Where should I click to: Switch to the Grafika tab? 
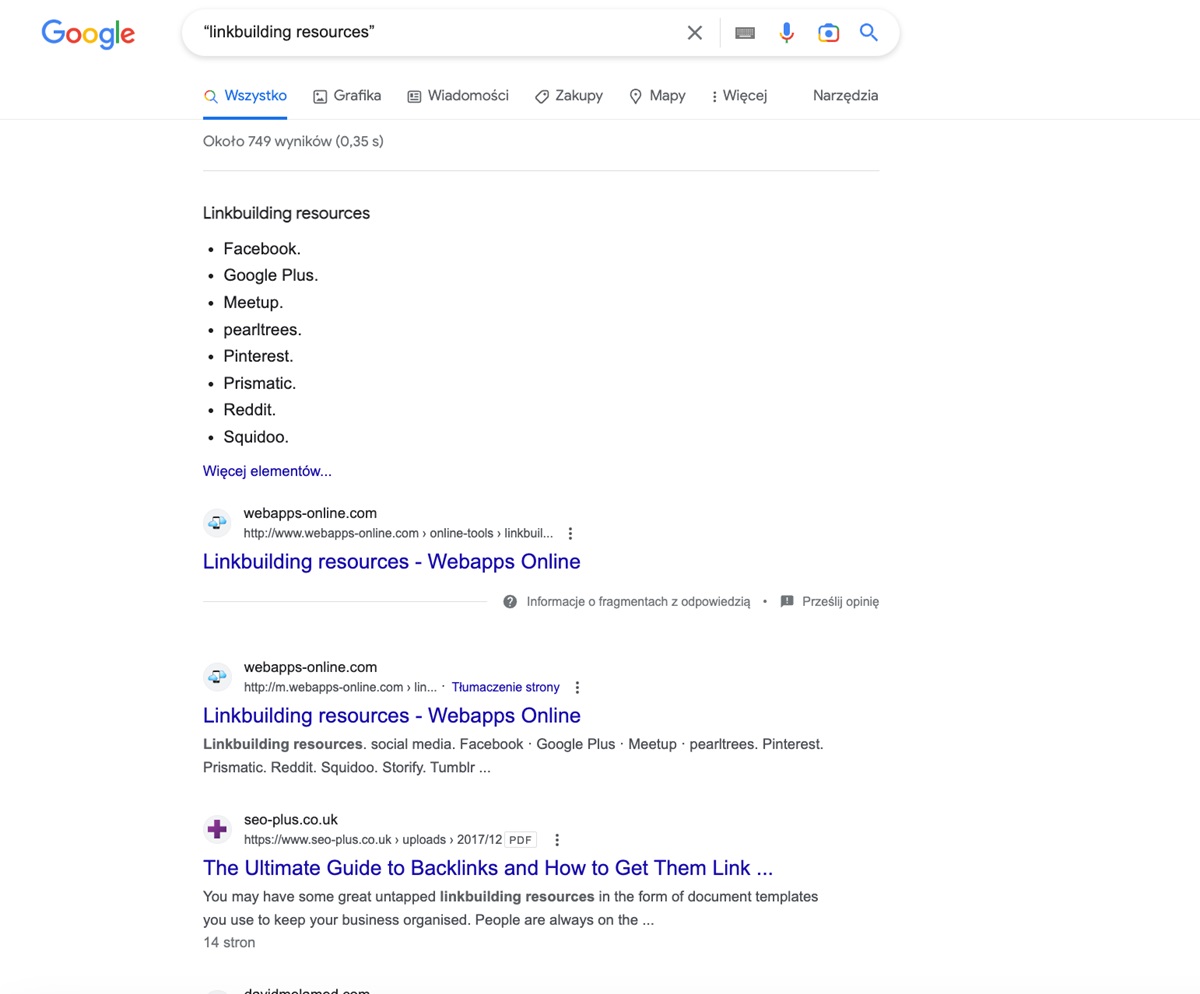(x=347, y=96)
